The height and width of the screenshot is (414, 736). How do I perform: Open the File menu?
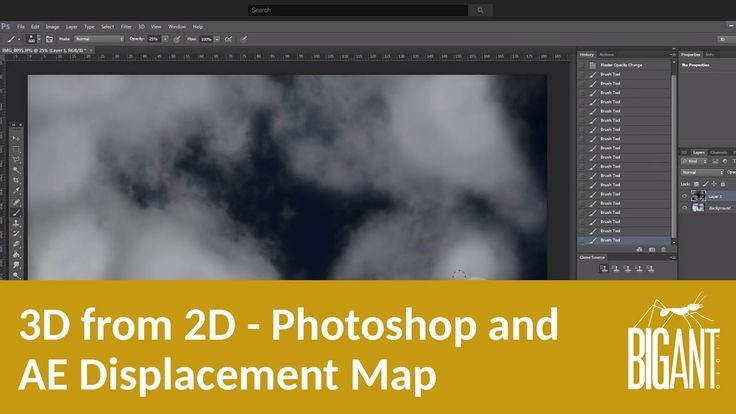tap(21, 27)
